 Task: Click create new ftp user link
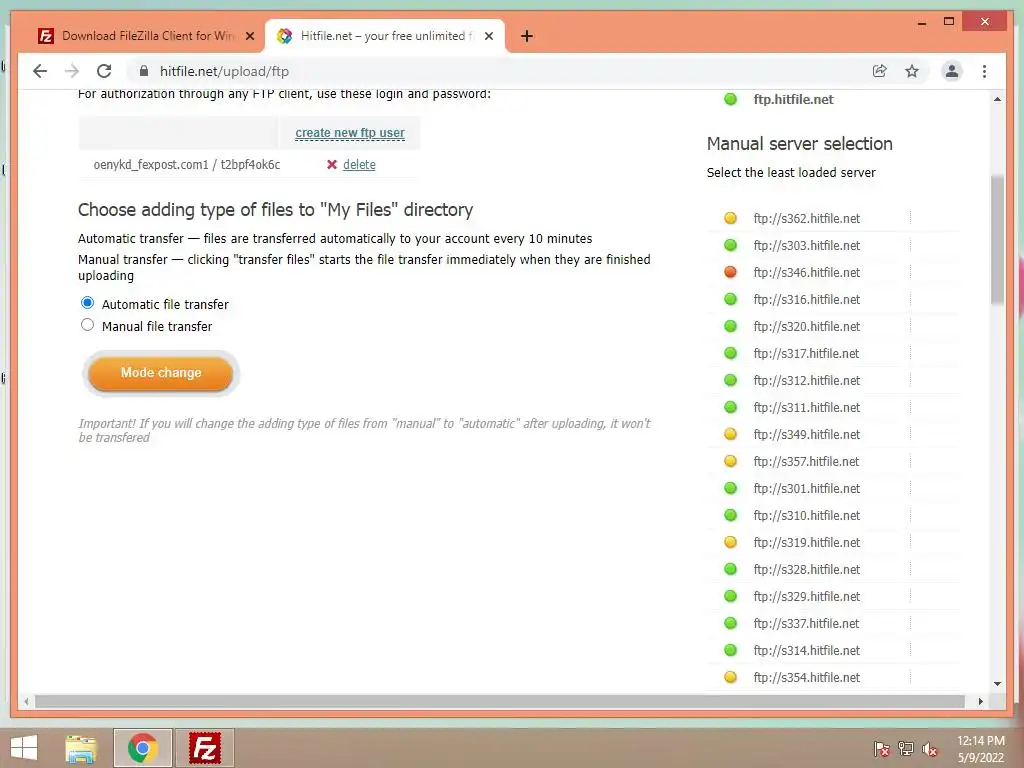[350, 133]
